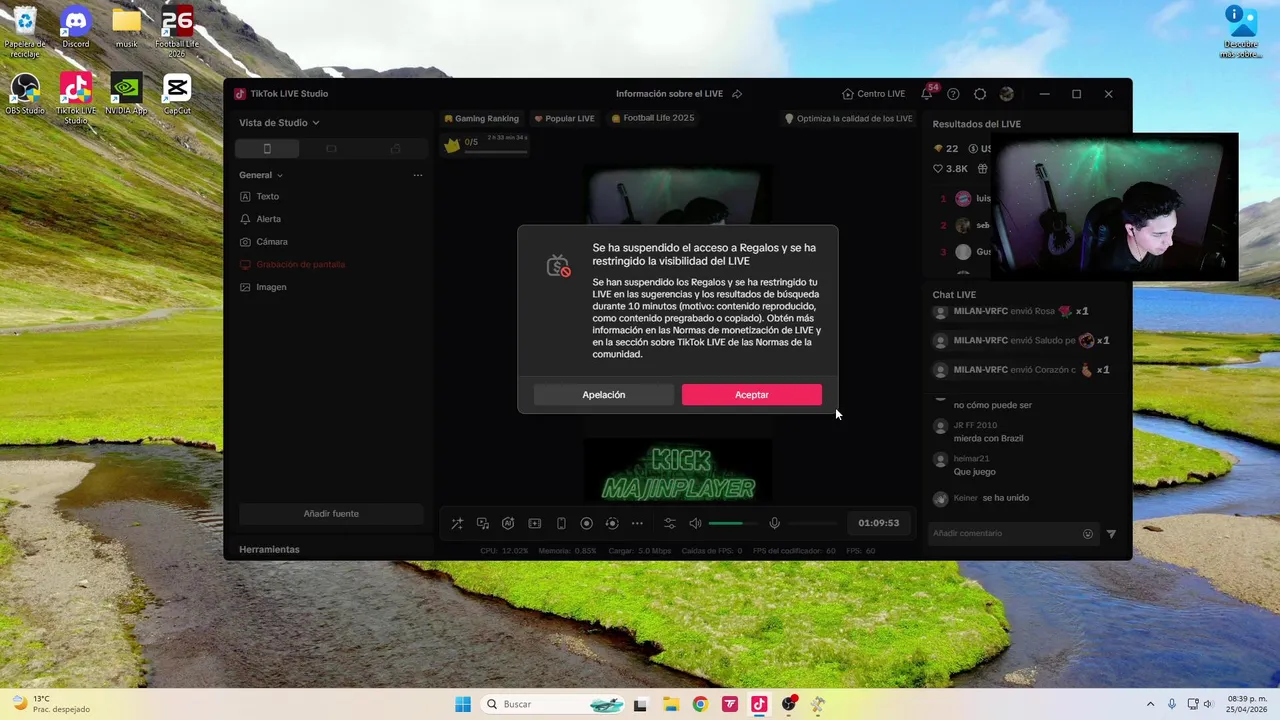Click Optimiza la calidad de los LIVE
Image resolution: width=1280 pixels, height=720 pixels.
click(x=848, y=118)
